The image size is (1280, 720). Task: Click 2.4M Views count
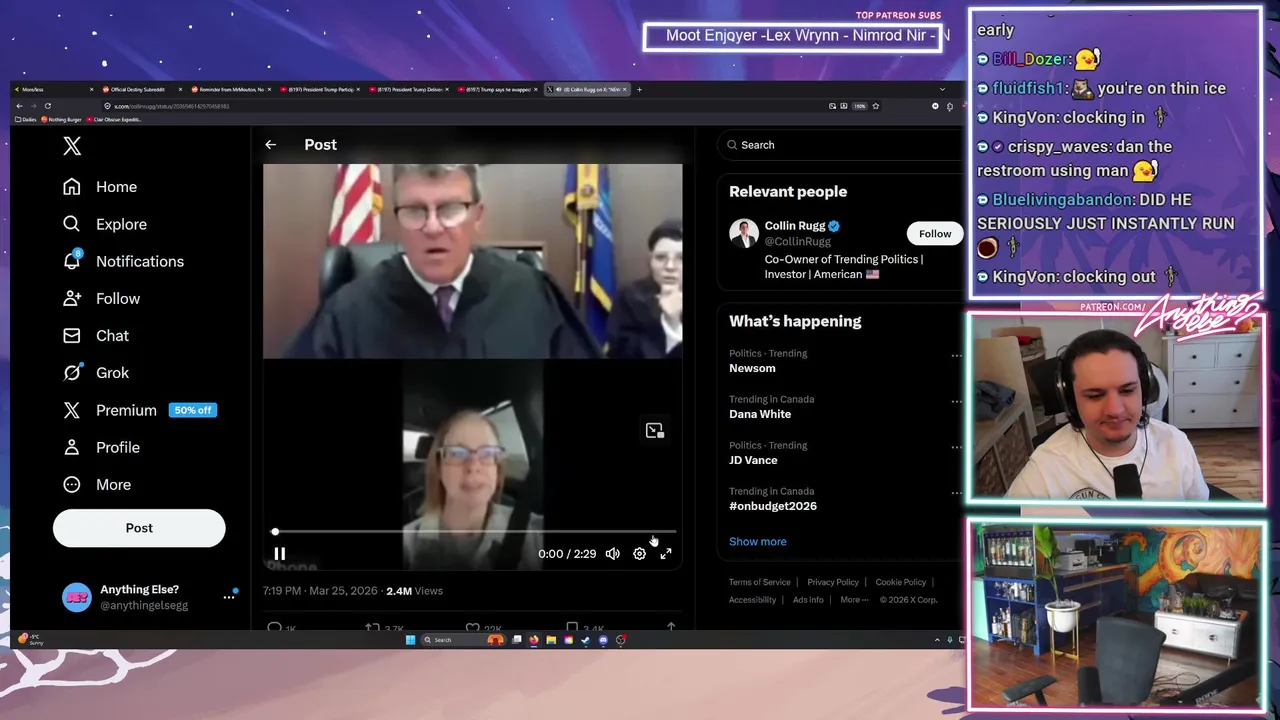click(414, 591)
